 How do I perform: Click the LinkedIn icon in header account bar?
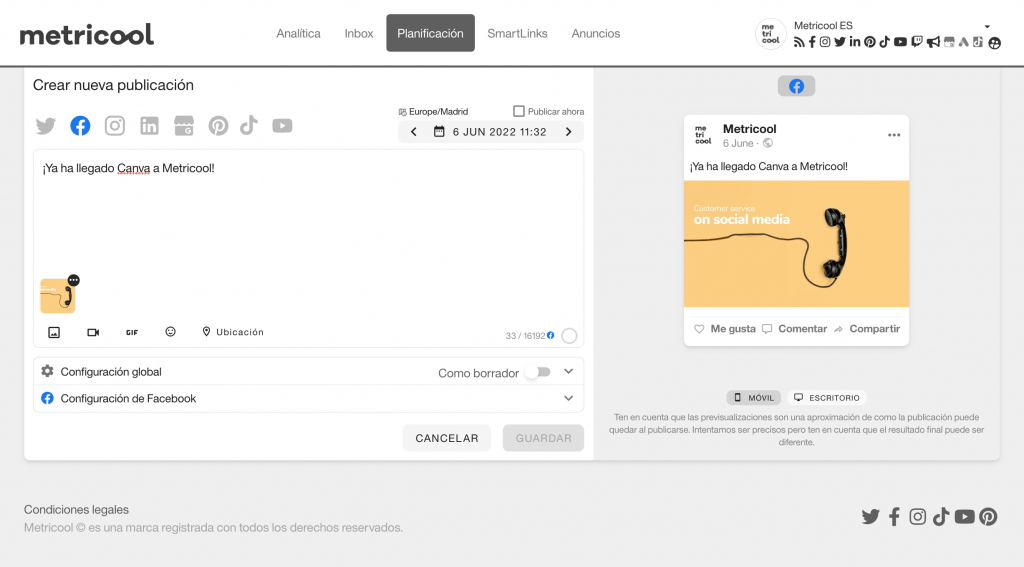coord(855,42)
